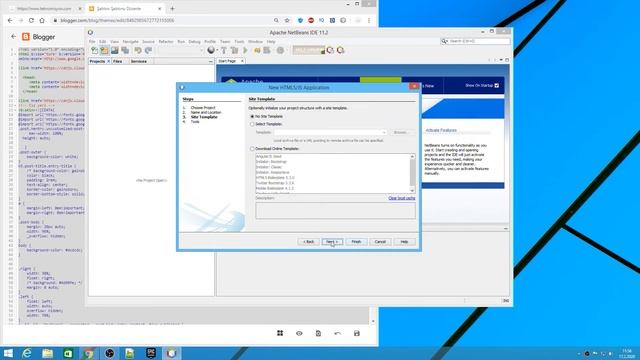The height and width of the screenshot is (360, 640).
Task: Click the 'Name and Location' step text
Action: click(x=206, y=112)
